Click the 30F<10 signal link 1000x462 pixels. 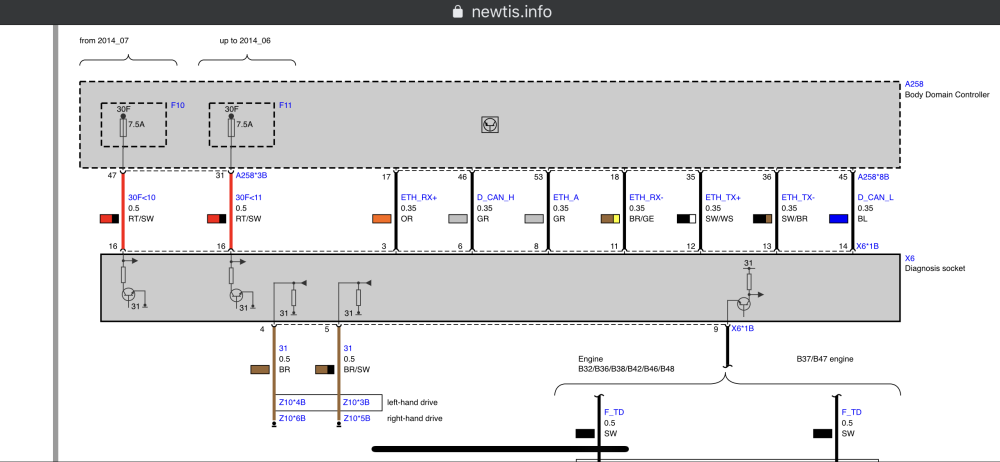coord(142,197)
